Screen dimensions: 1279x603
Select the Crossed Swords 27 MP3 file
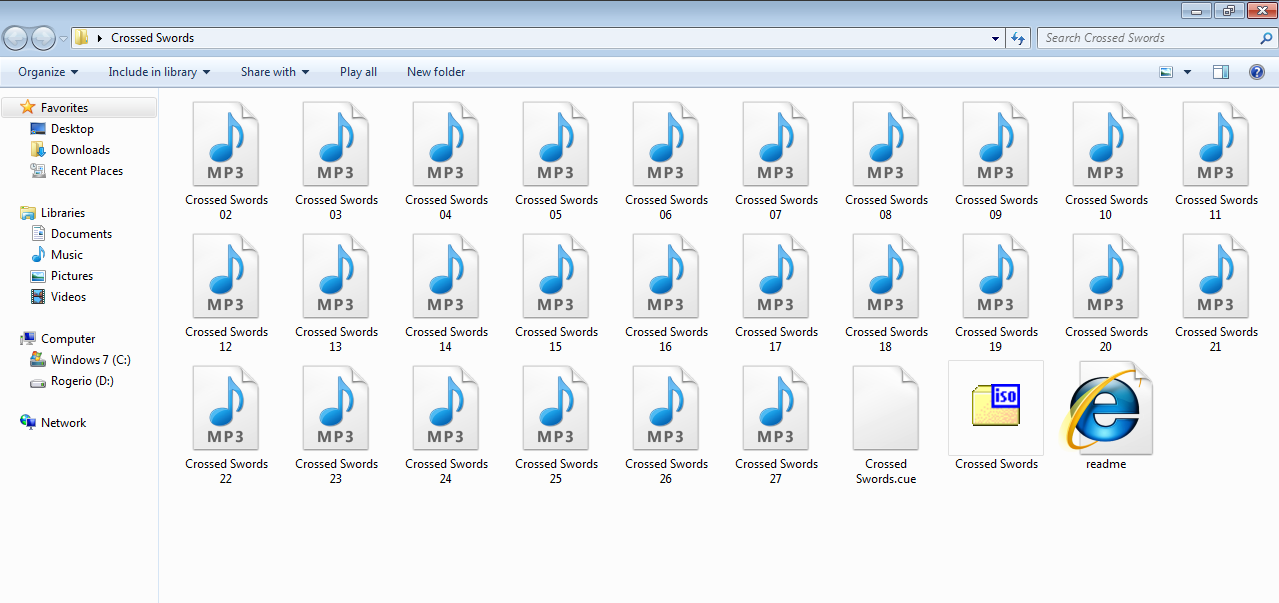775,408
